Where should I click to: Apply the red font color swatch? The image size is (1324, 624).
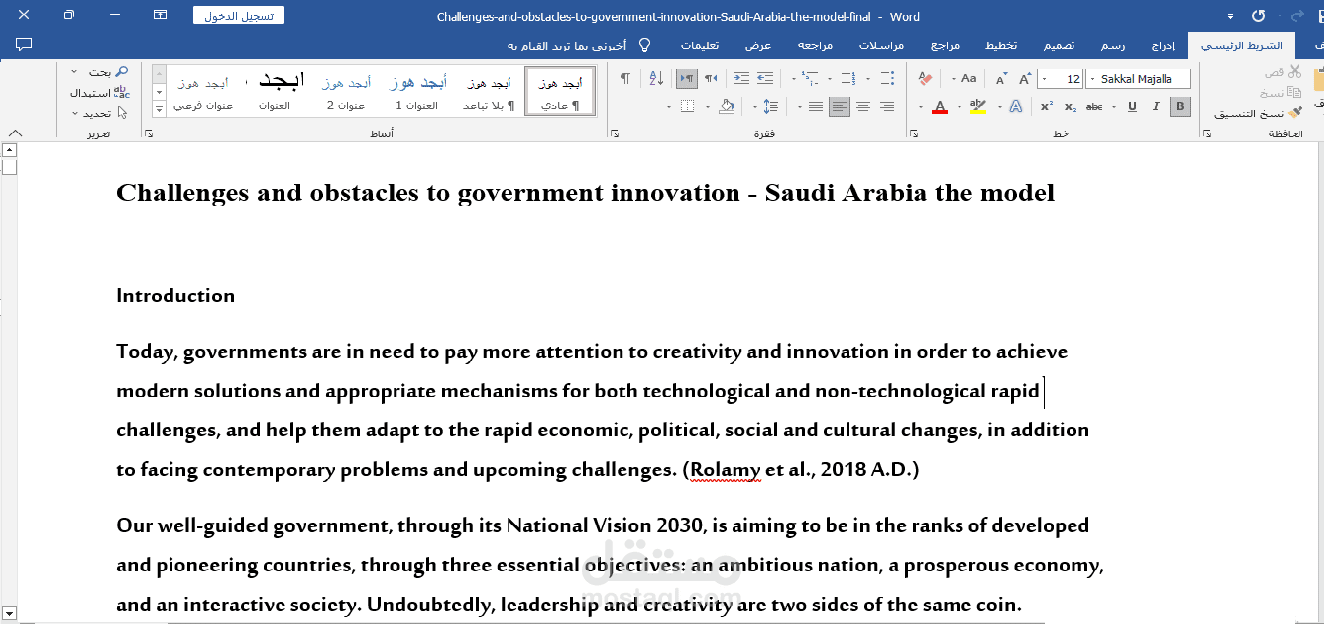tap(940, 106)
